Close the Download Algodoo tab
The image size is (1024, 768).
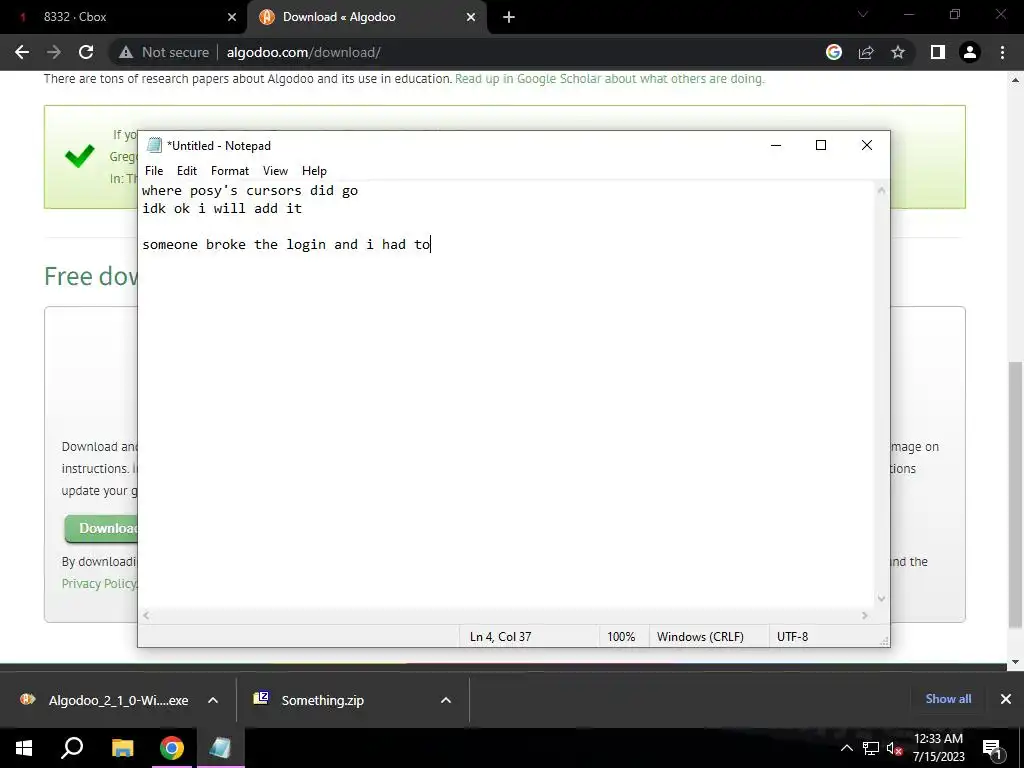pos(471,17)
